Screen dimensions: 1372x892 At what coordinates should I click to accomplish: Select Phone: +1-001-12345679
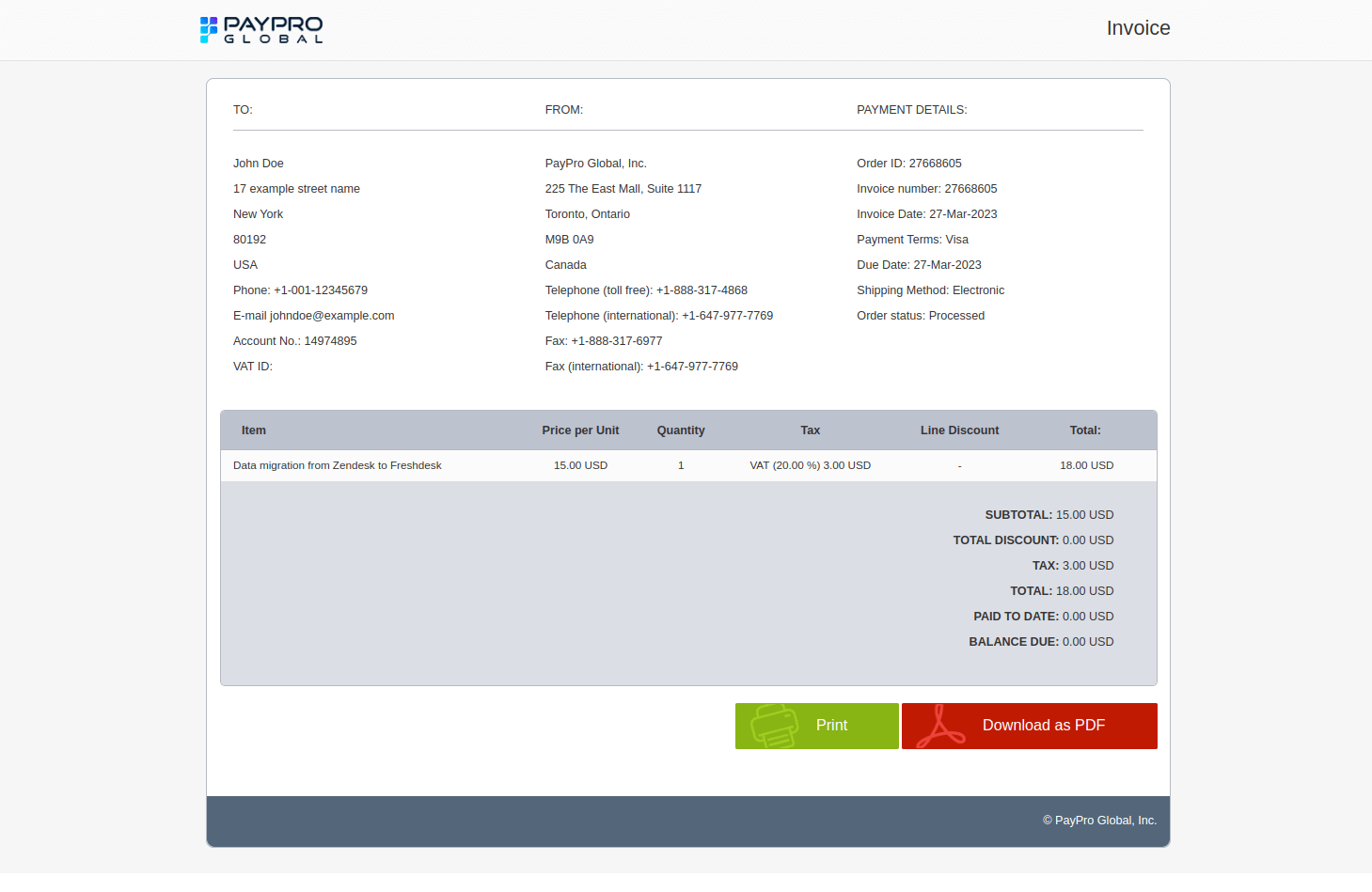300,290
